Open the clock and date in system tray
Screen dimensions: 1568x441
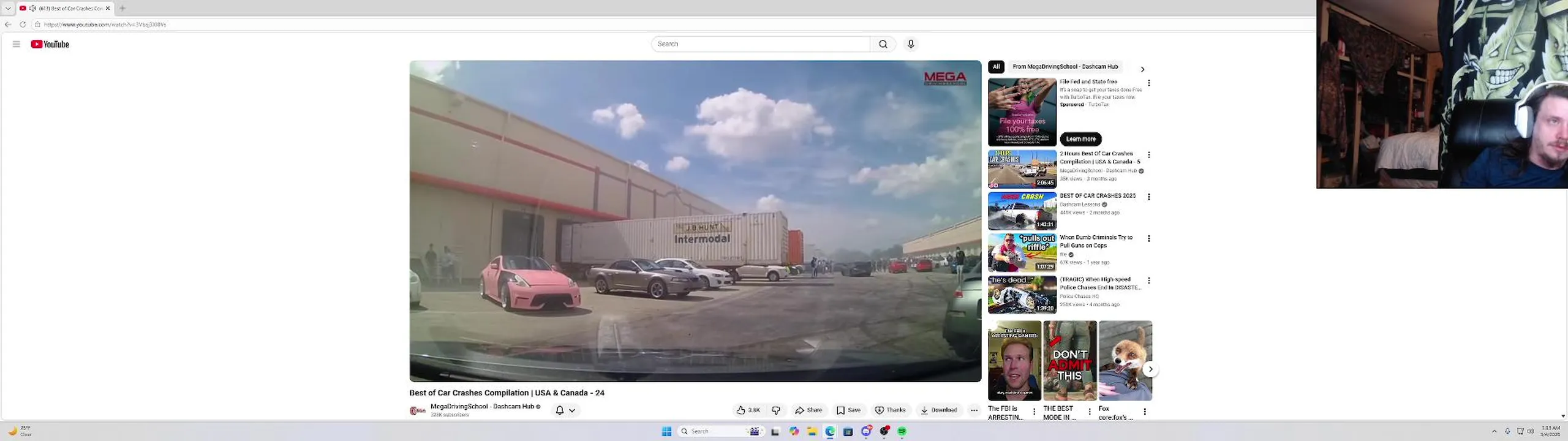[1550, 431]
